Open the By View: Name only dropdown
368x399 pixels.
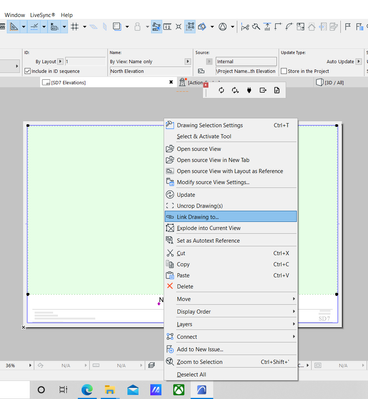[188, 61]
